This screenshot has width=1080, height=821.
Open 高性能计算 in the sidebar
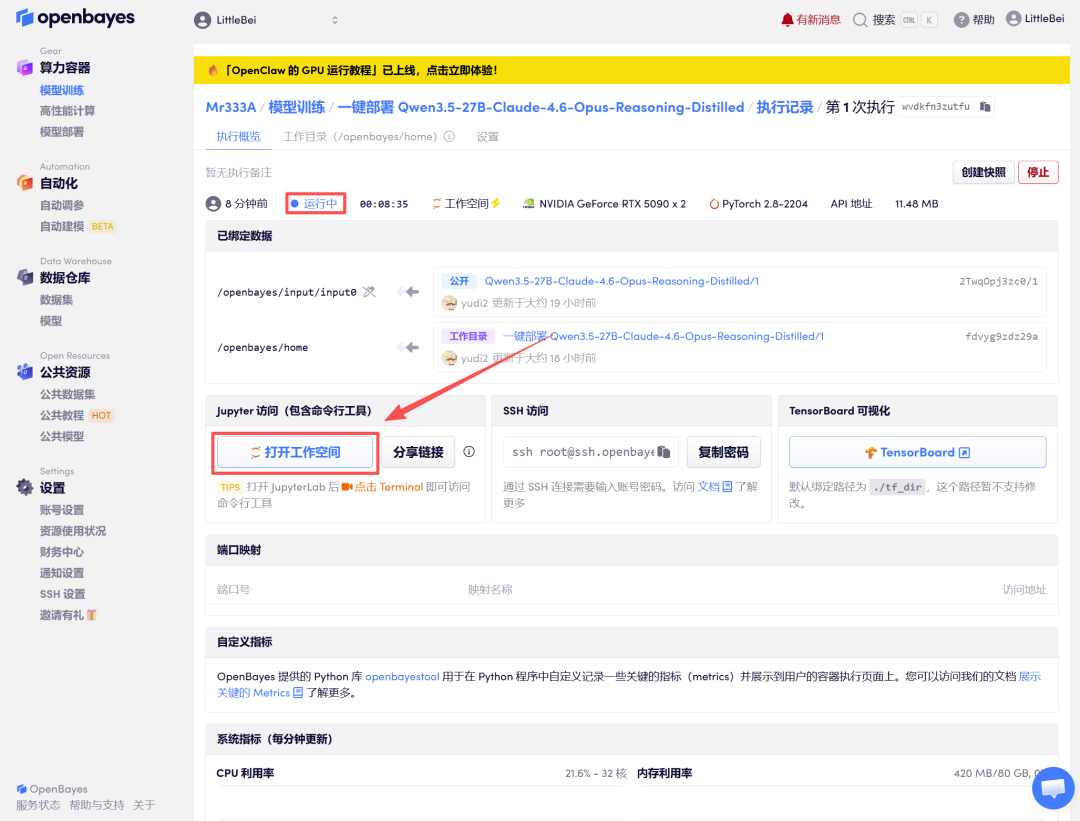(68, 111)
